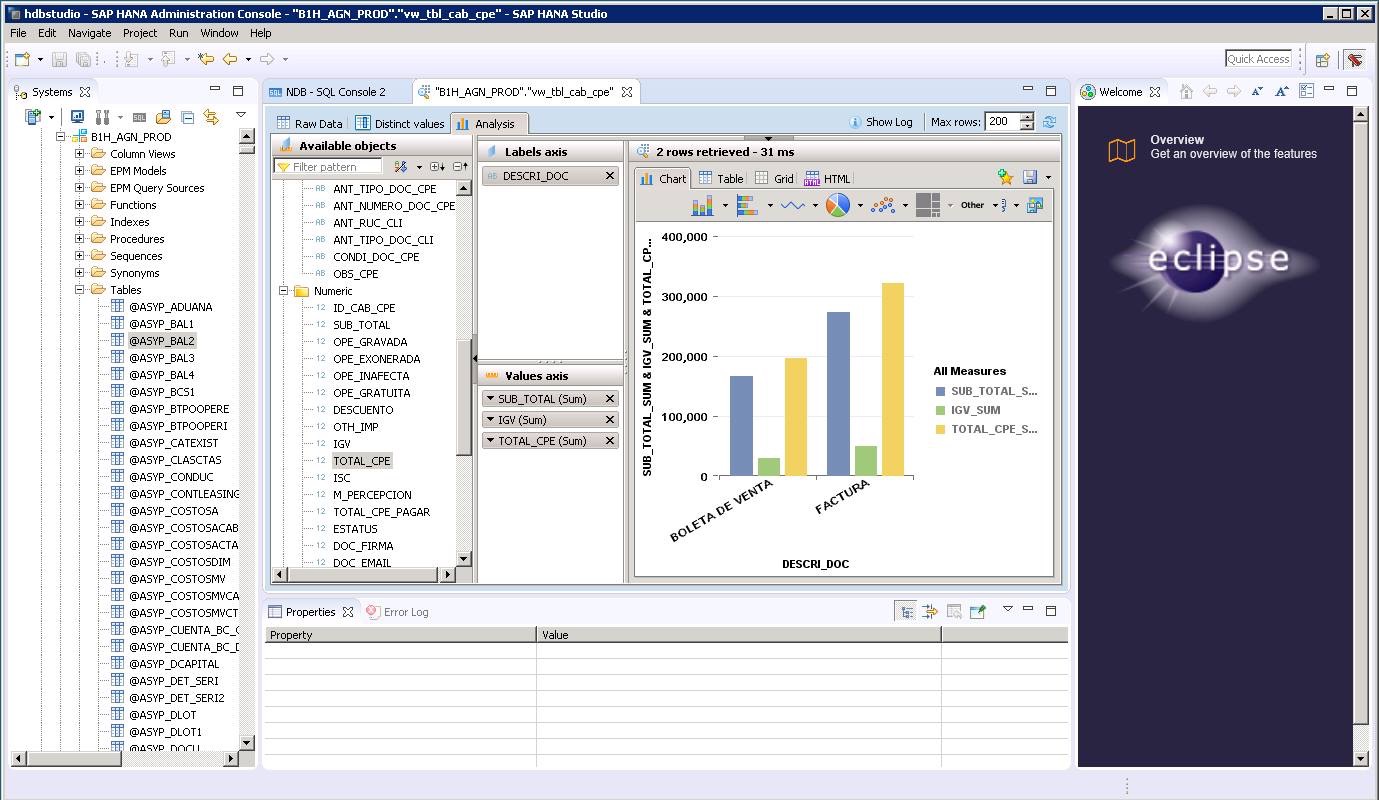Click the Pin to selection icon in Properties
Viewport: 1379px width, 800px height.
(978, 611)
